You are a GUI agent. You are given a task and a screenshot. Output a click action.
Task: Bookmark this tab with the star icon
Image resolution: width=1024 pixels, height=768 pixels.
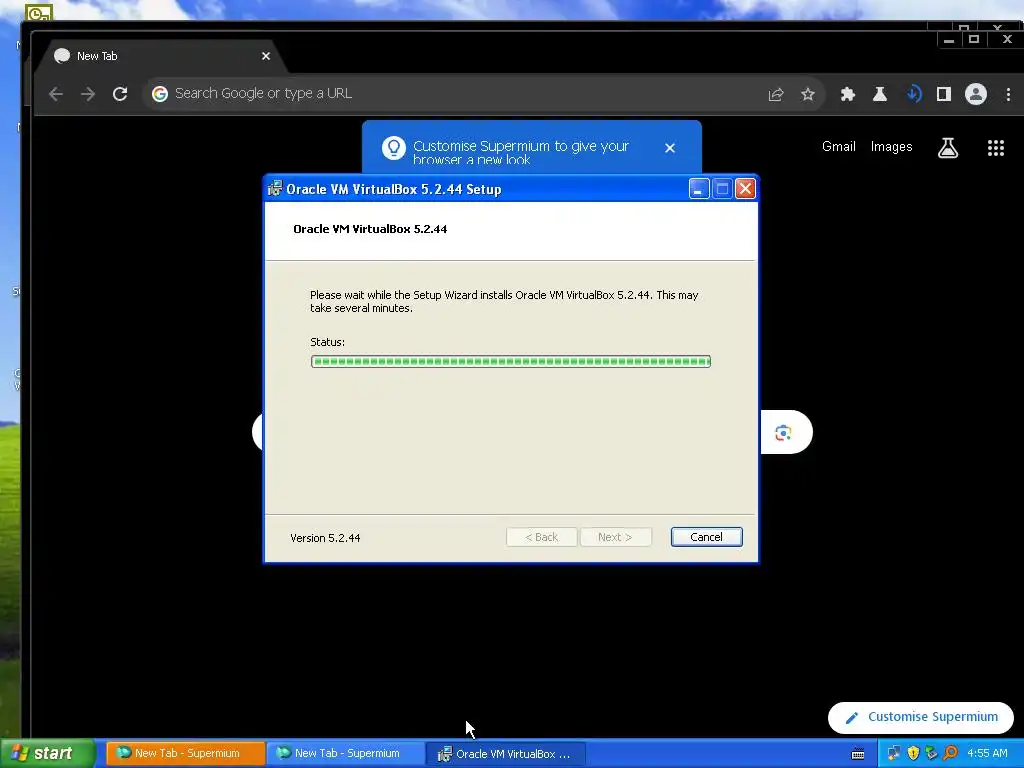(808, 95)
